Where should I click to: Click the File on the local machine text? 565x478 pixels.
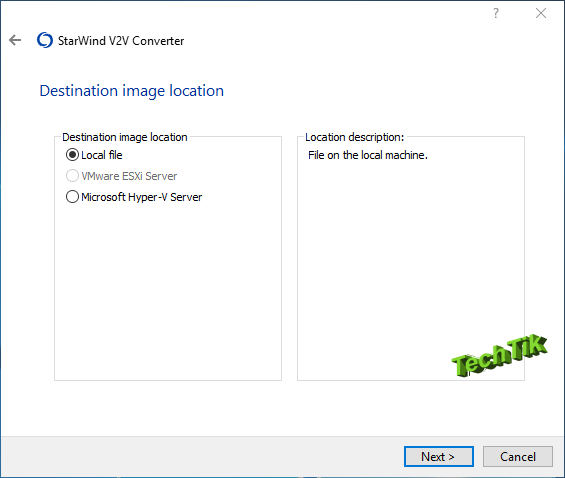[x=368, y=155]
